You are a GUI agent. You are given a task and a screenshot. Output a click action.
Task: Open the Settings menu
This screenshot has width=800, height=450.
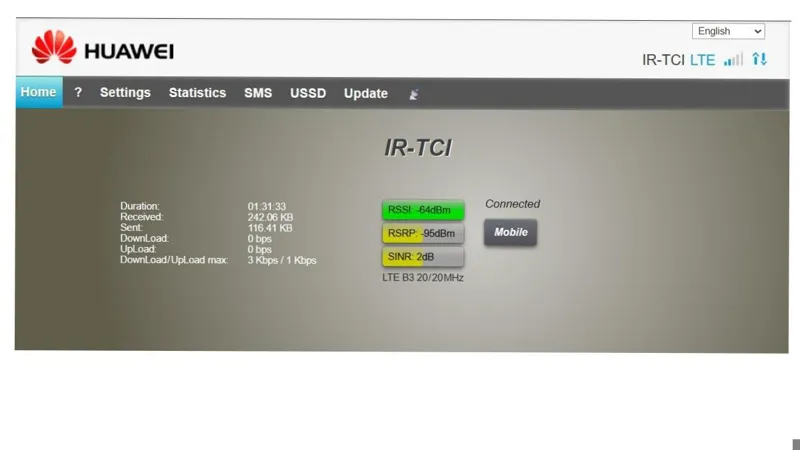[x=125, y=93]
